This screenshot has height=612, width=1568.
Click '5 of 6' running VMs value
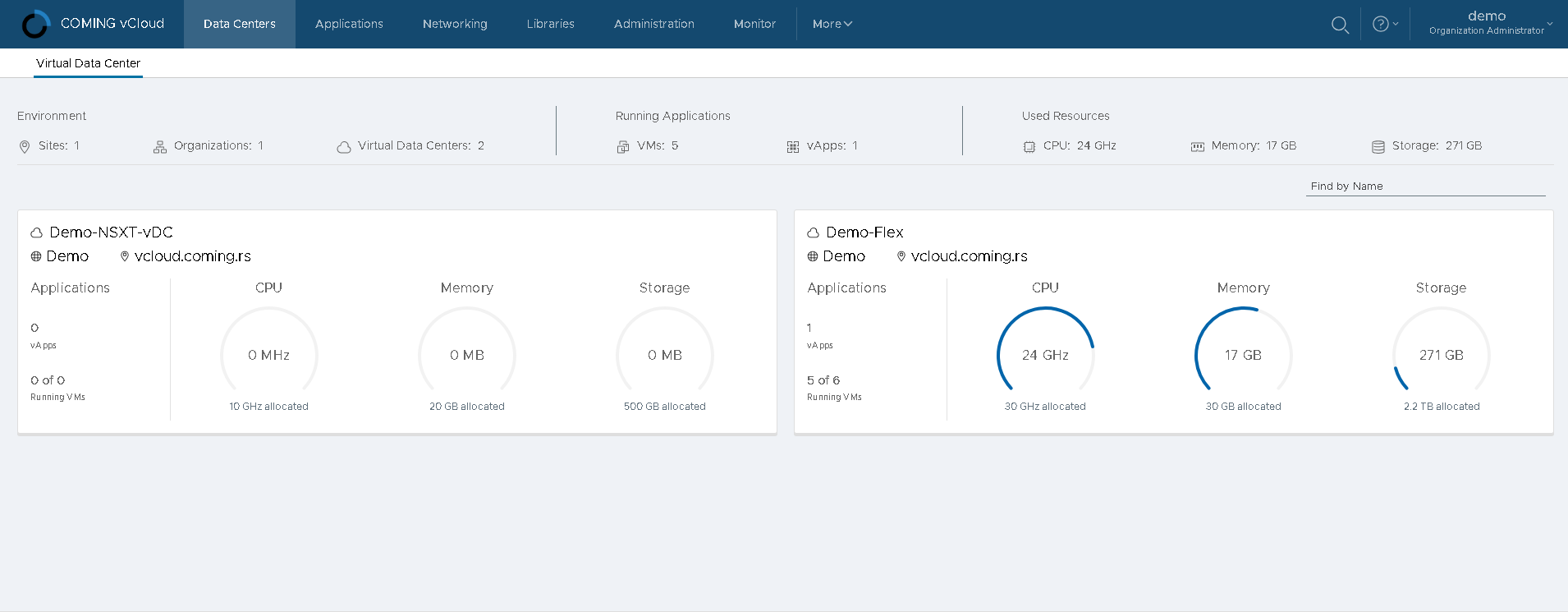[823, 380]
